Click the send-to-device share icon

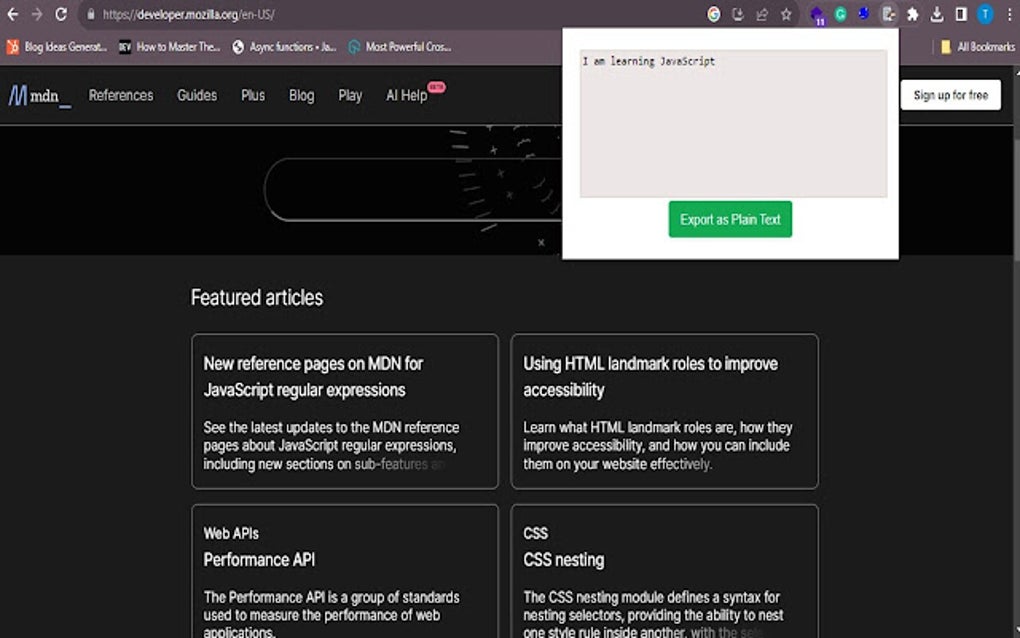(x=760, y=14)
